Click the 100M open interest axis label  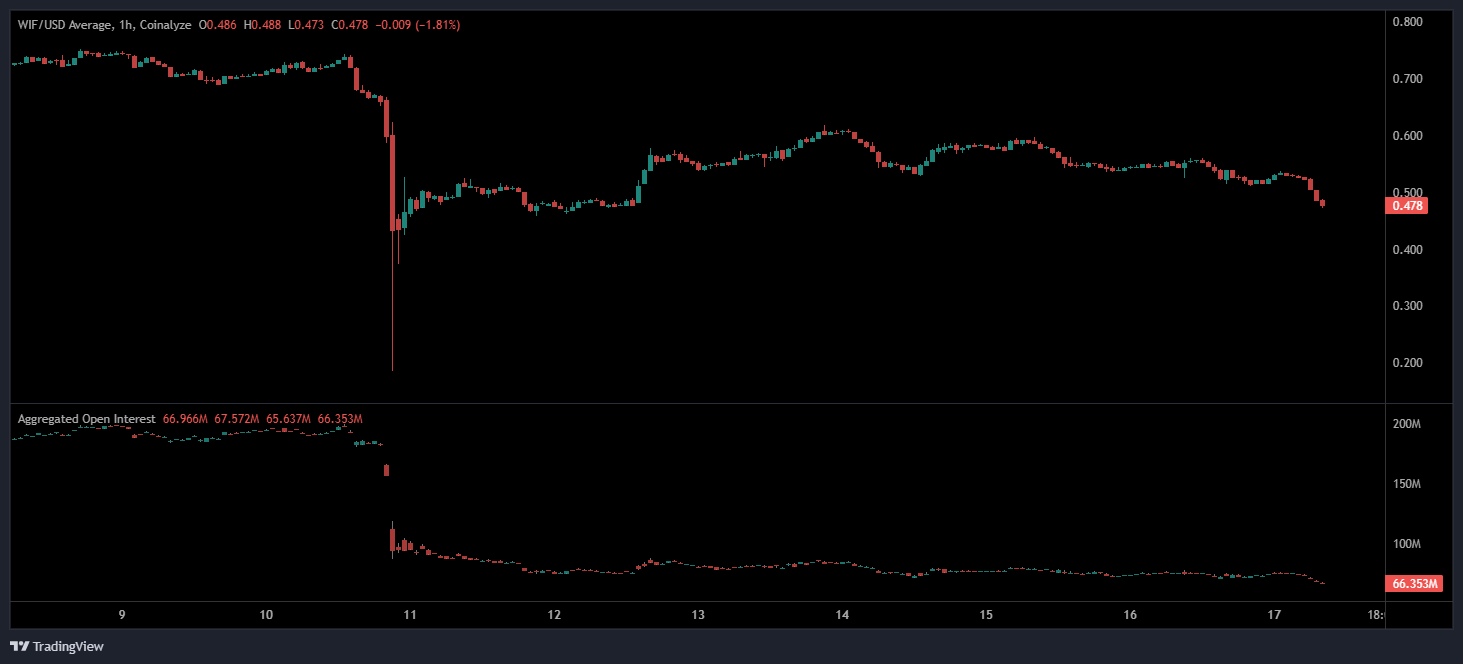(1407, 544)
